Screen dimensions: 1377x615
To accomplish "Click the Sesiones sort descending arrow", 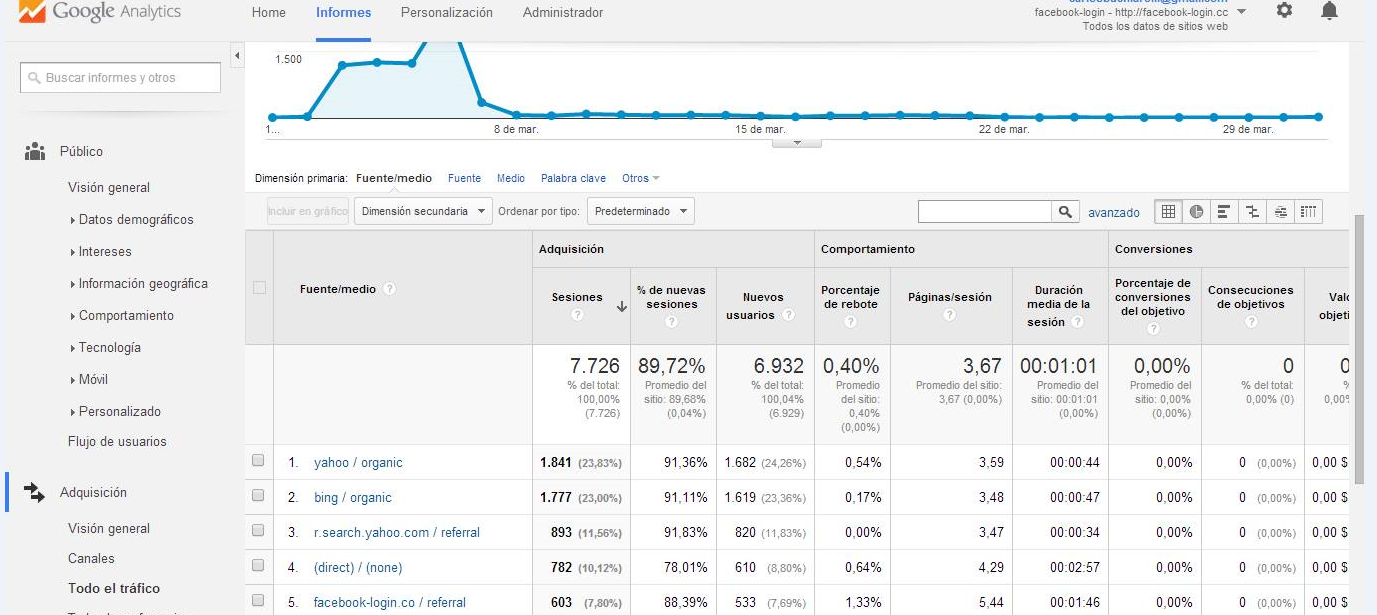I will (x=622, y=307).
